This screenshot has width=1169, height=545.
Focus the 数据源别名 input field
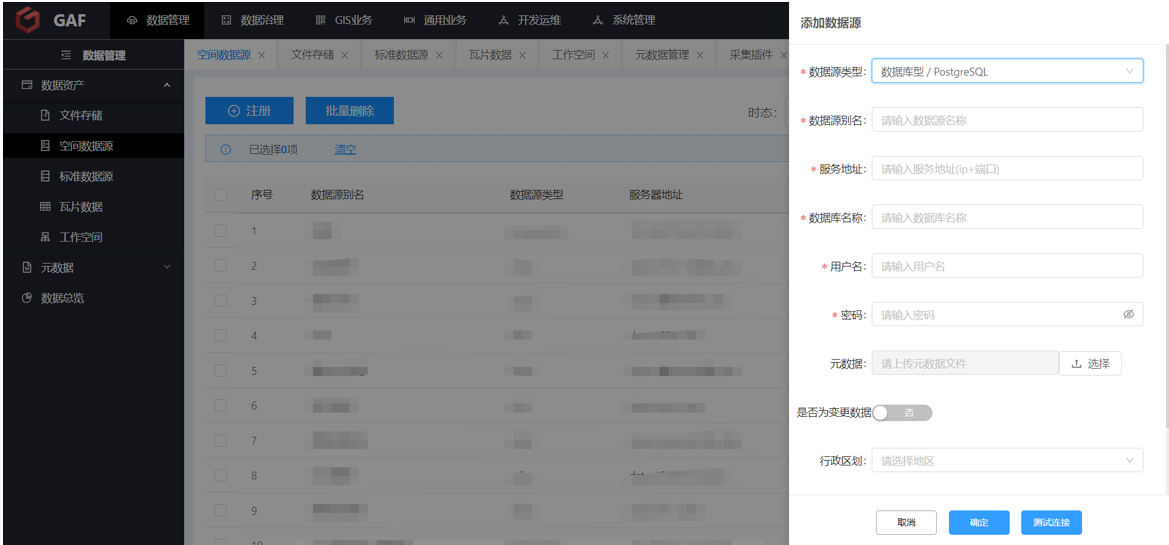pyautogui.click(x=1007, y=119)
